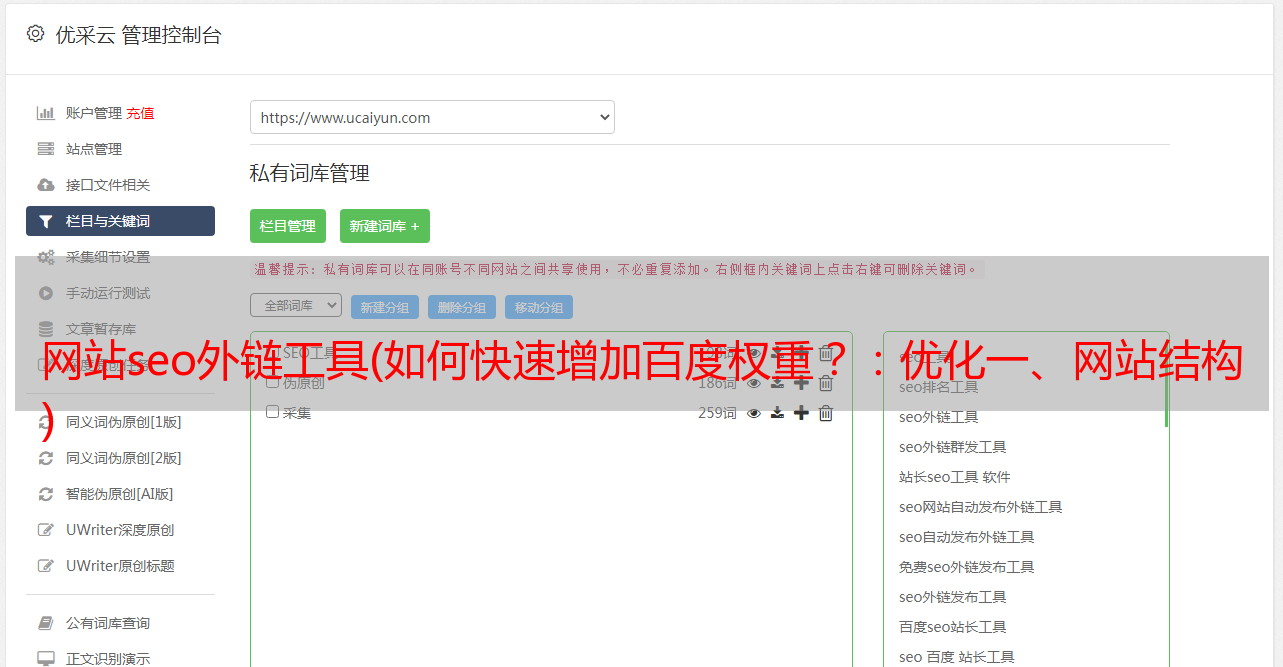Click the 新建分组 button
The height and width of the screenshot is (667, 1283).
pyautogui.click(x=385, y=307)
